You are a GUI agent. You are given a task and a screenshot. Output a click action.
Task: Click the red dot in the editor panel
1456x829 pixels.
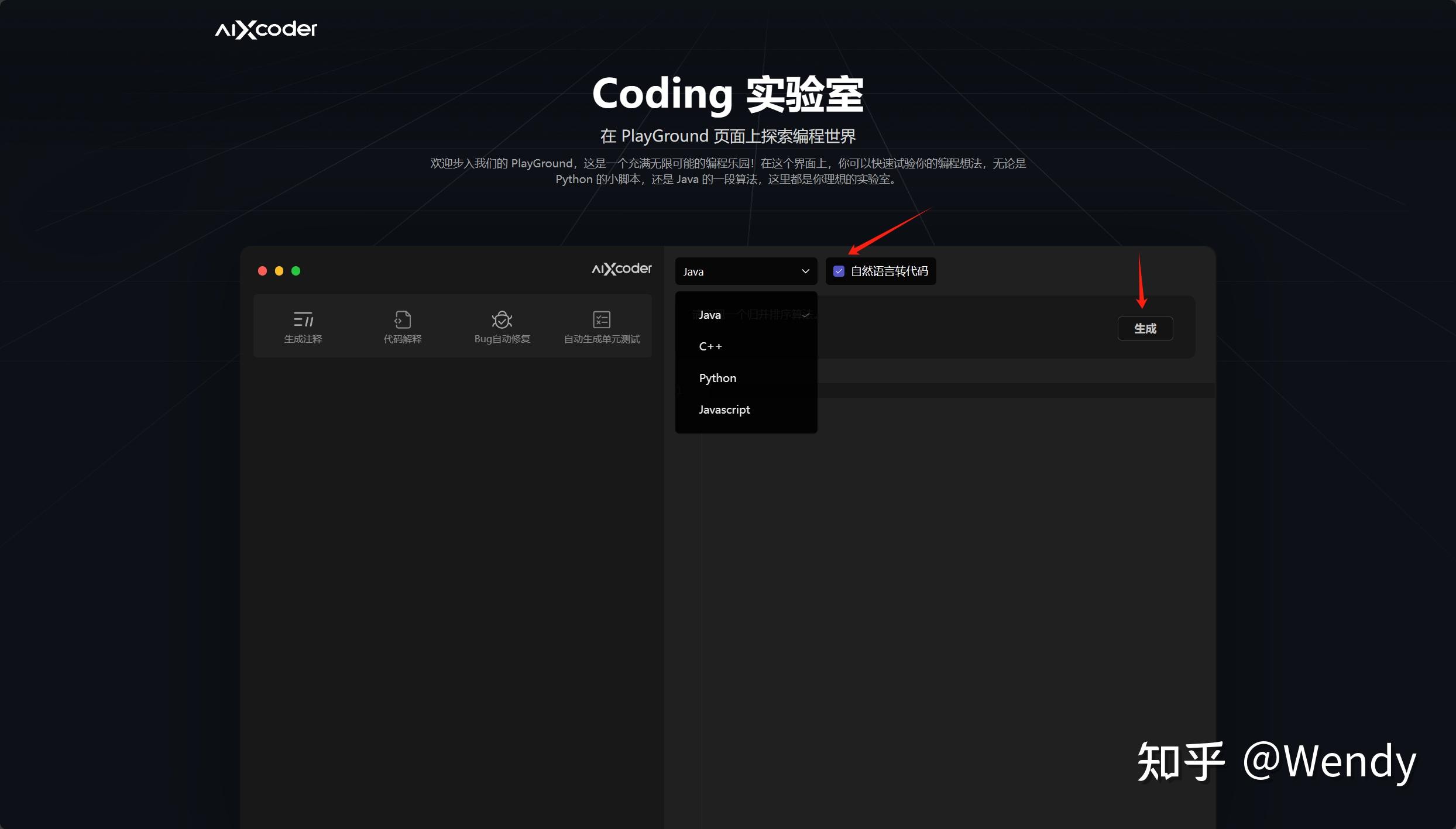[x=262, y=270]
